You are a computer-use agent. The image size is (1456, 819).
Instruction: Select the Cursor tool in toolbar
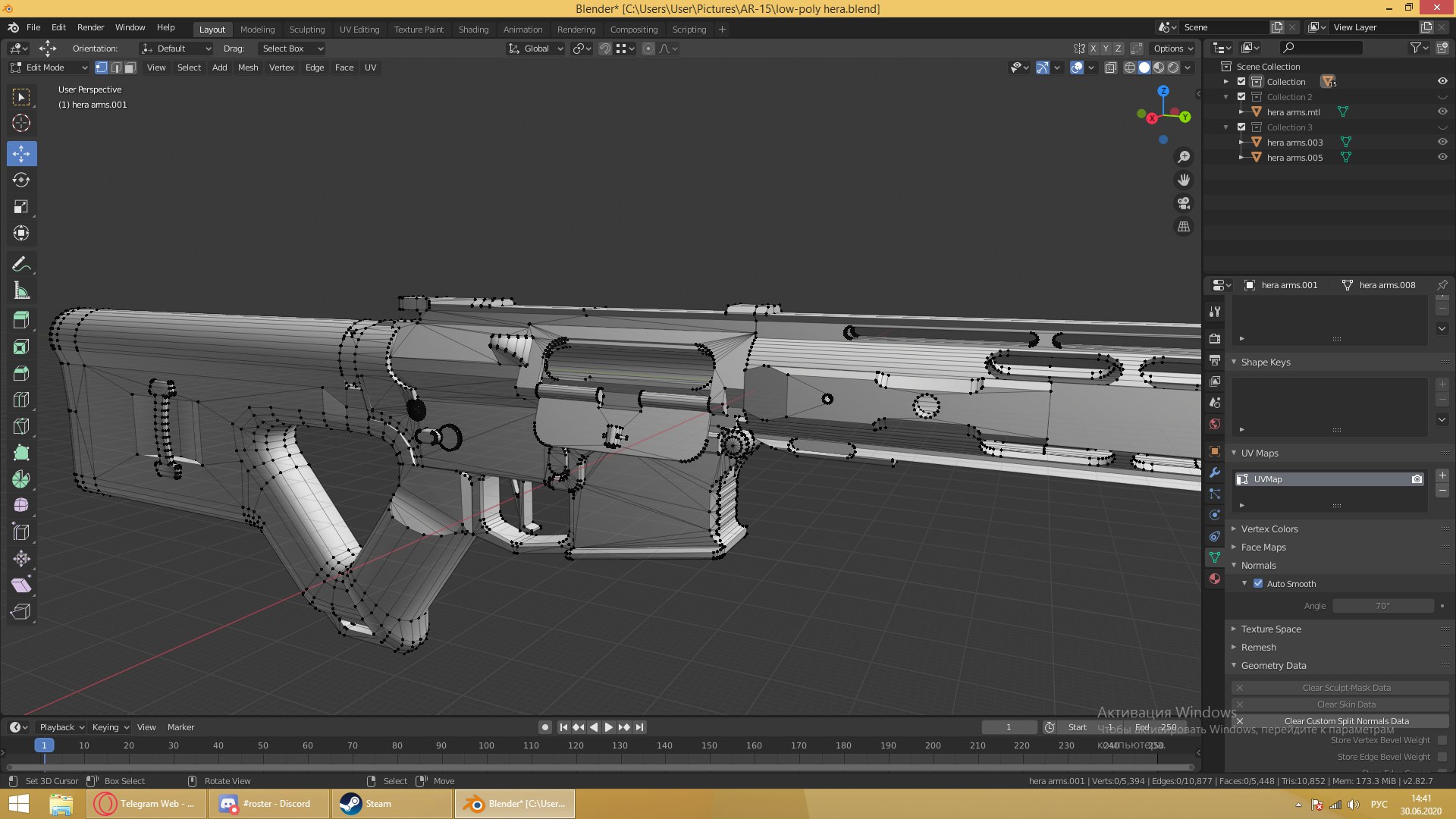pyautogui.click(x=21, y=123)
